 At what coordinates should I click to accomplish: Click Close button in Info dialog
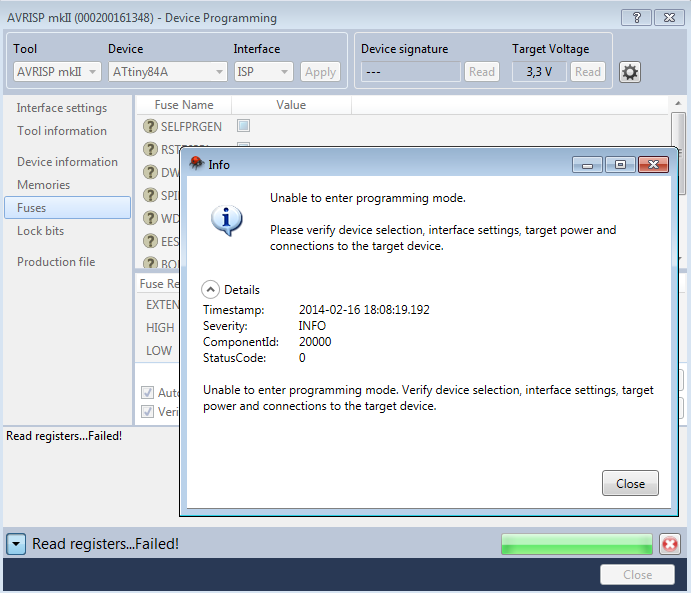click(x=630, y=483)
